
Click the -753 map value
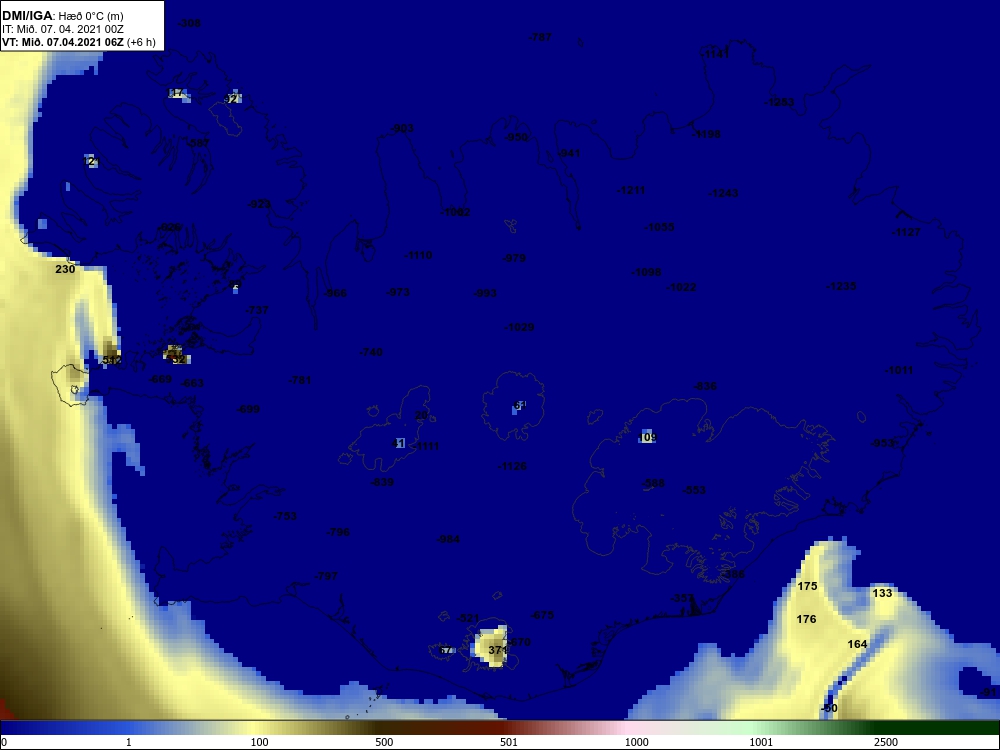coord(284,517)
